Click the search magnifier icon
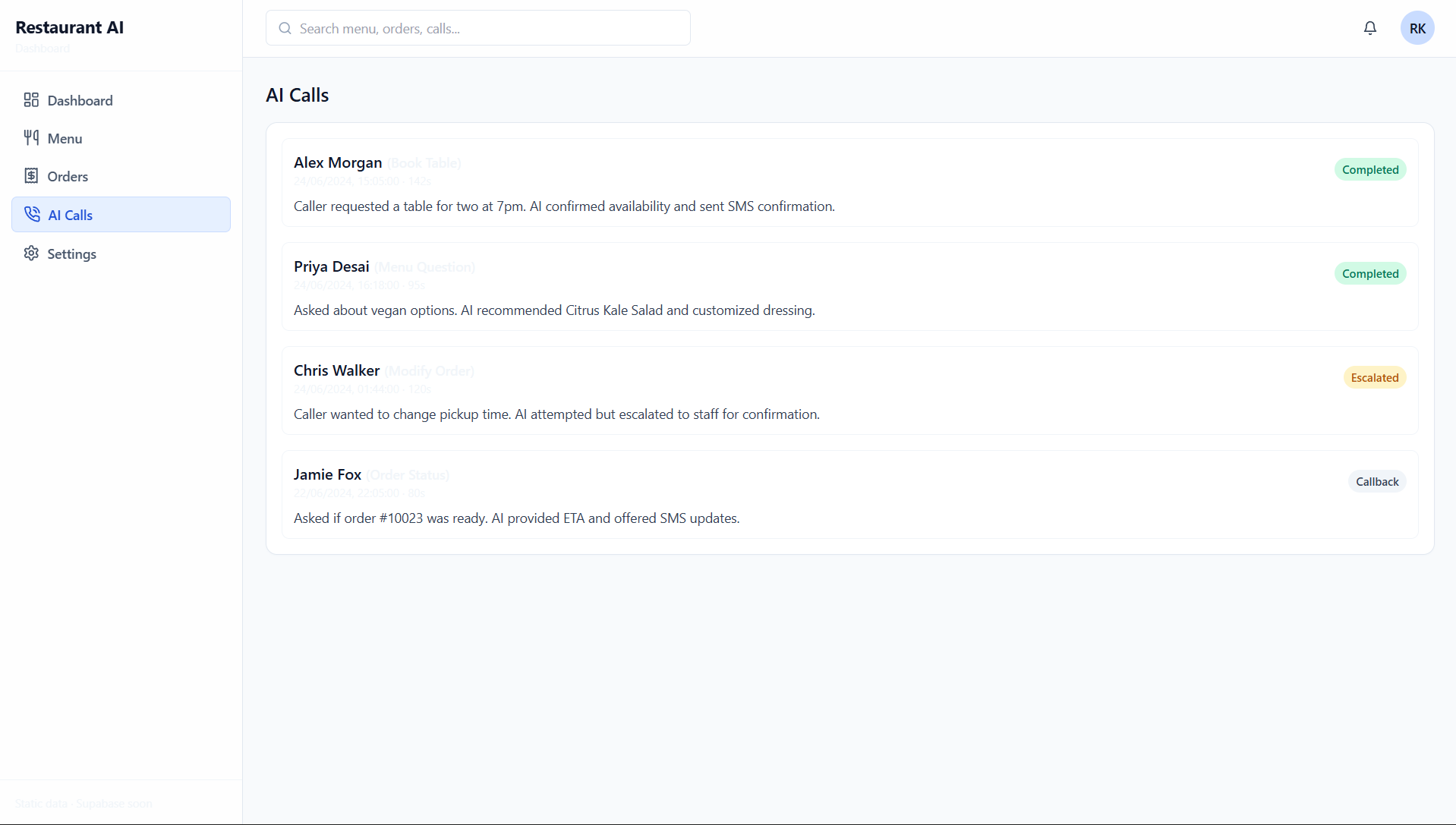This screenshot has height=825, width=1456. tap(285, 29)
